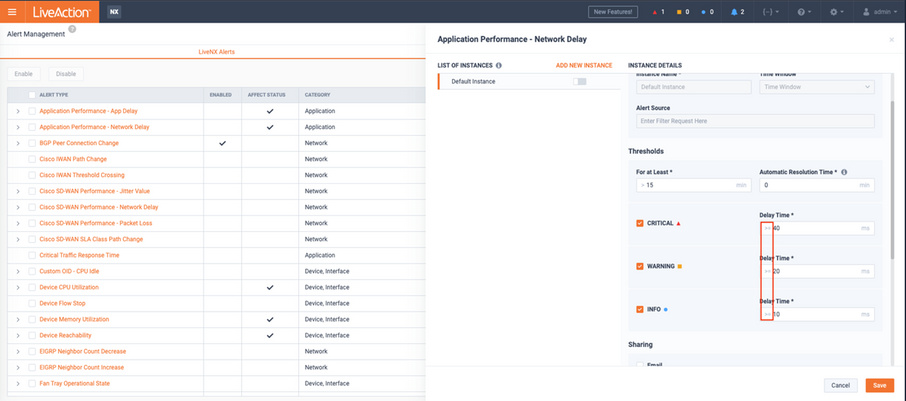Open the settings gear menu
Screen dimensions: 906x401
(837, 12)
